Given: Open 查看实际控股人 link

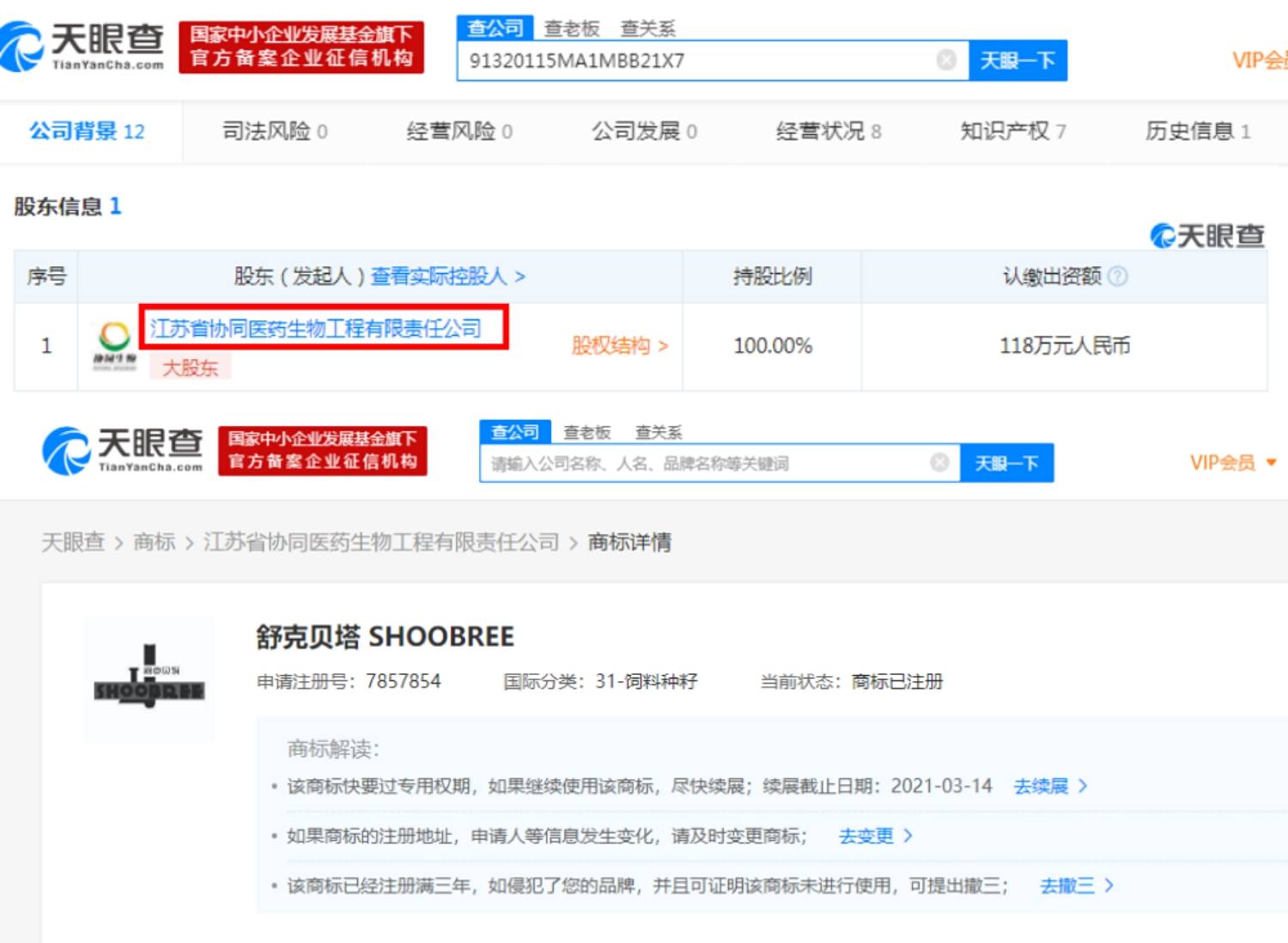Looking at the screenshot, I should [447, 277].
